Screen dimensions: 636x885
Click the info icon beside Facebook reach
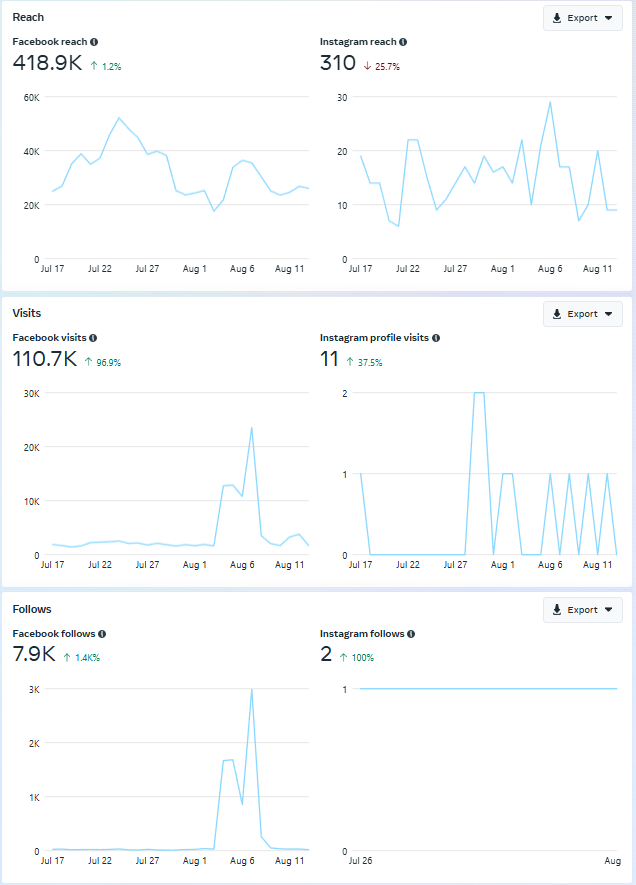click(94, 42)
